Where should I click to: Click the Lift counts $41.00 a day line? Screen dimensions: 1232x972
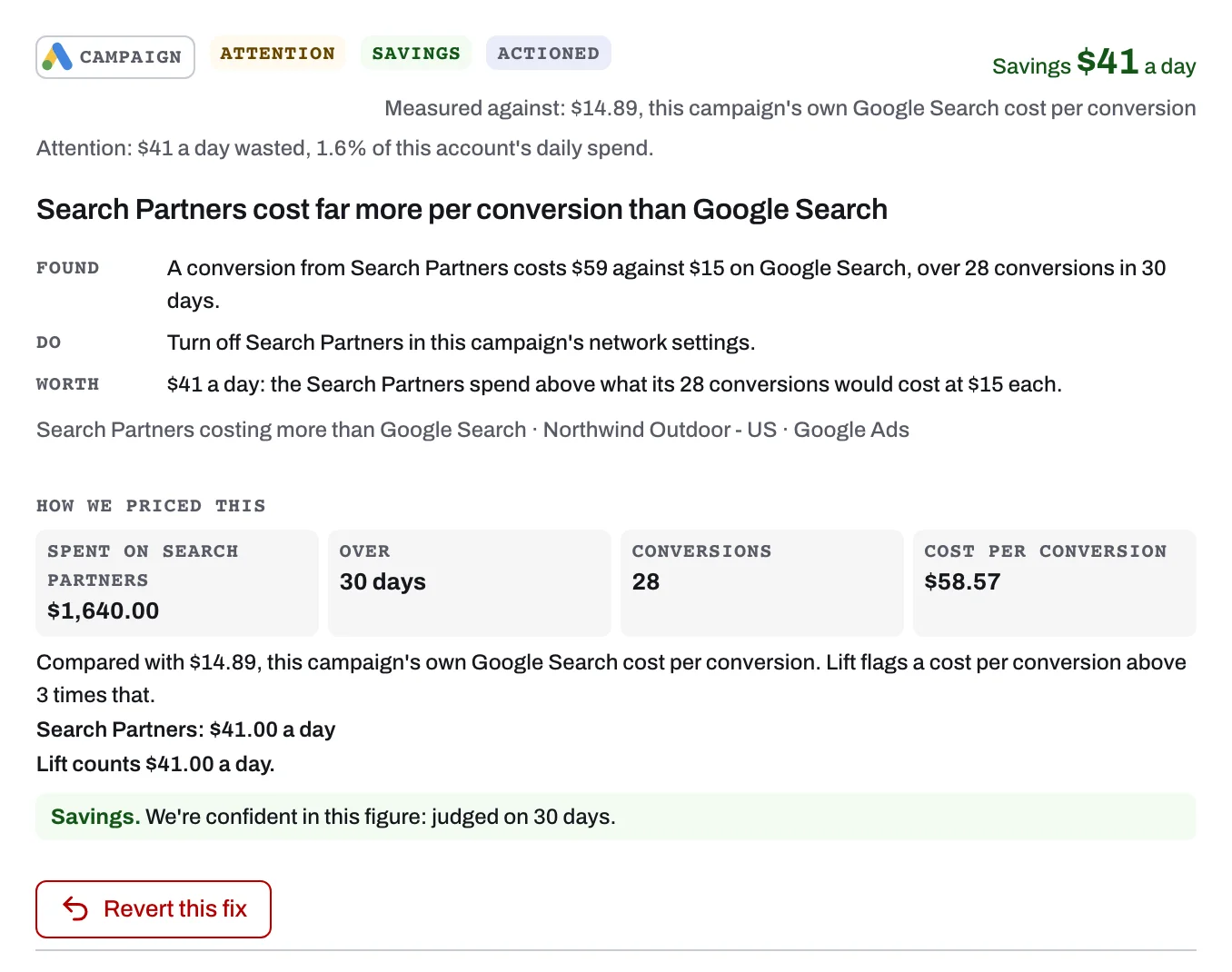pos(155,764)
